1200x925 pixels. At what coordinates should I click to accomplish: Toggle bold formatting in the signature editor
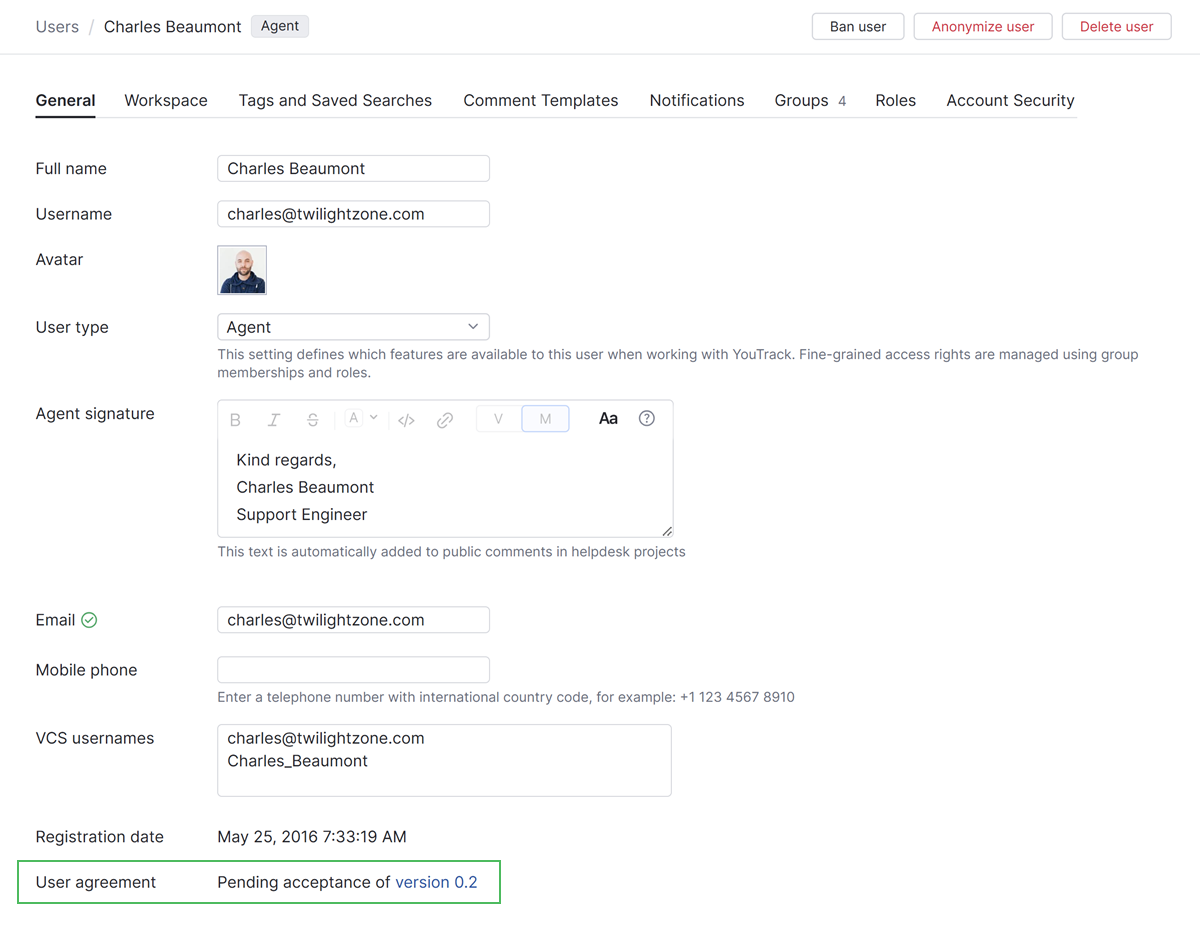[x=235, y=419]
